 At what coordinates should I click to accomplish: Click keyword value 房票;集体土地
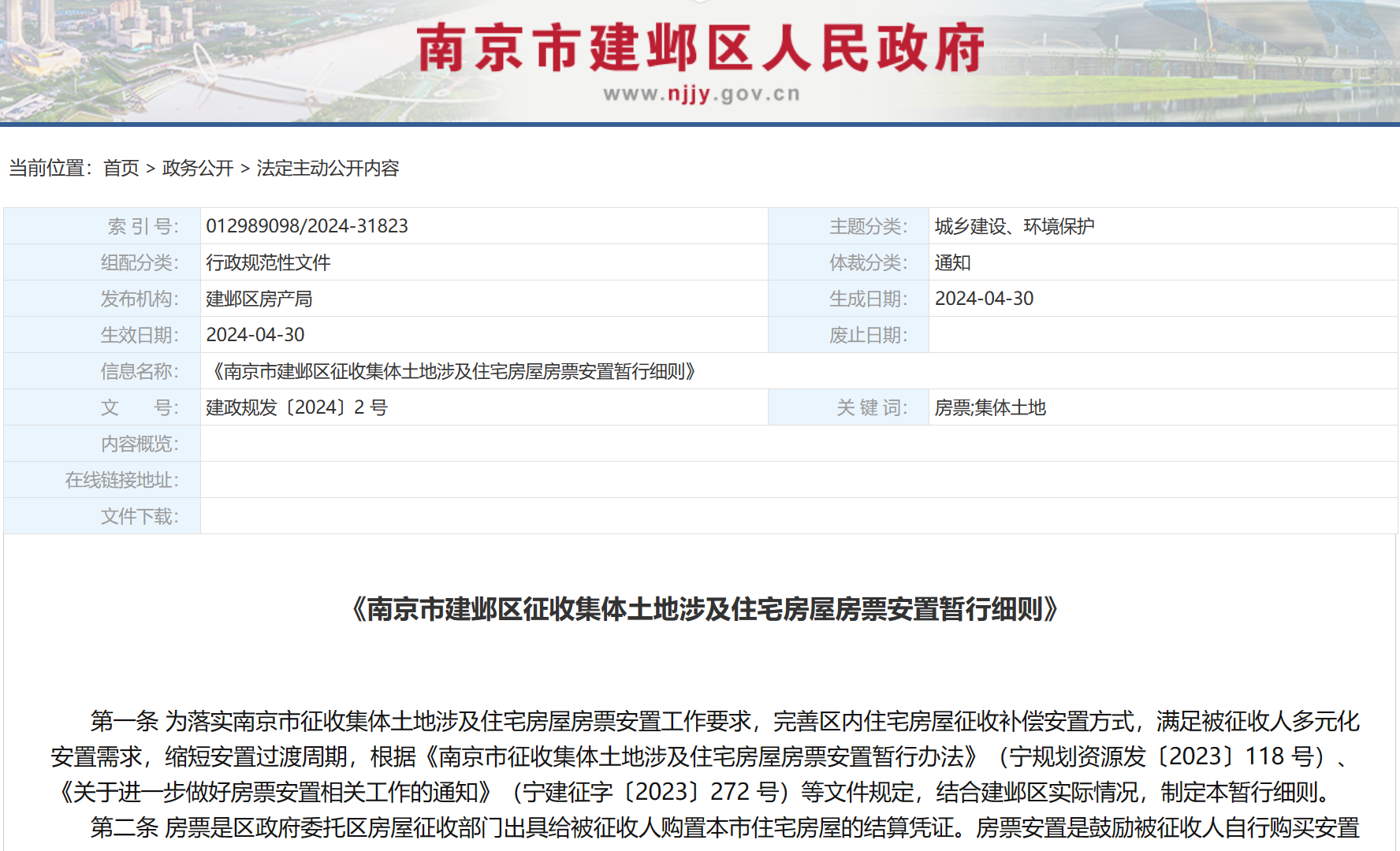990,407
